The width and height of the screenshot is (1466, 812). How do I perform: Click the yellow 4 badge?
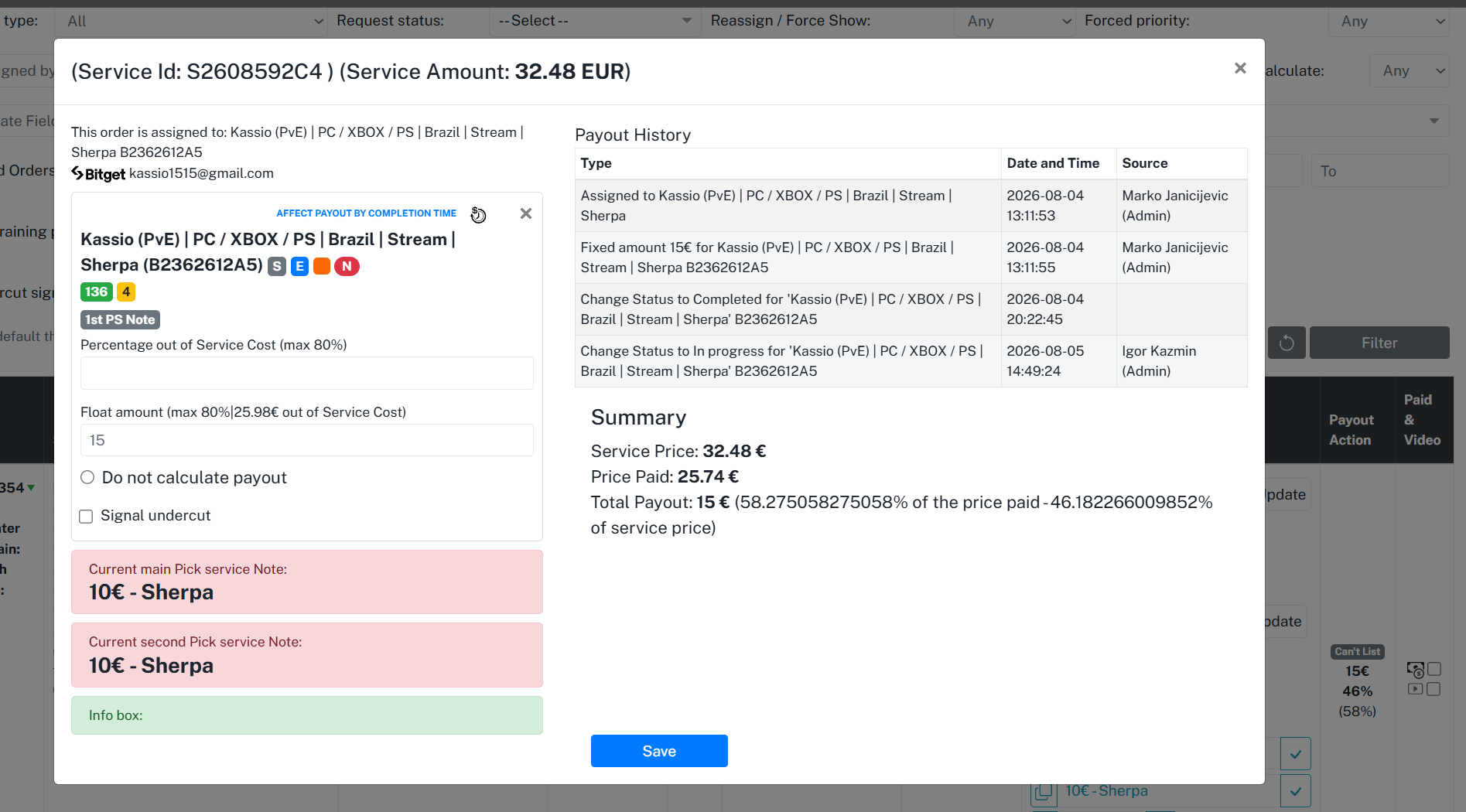tap(126, 292)
